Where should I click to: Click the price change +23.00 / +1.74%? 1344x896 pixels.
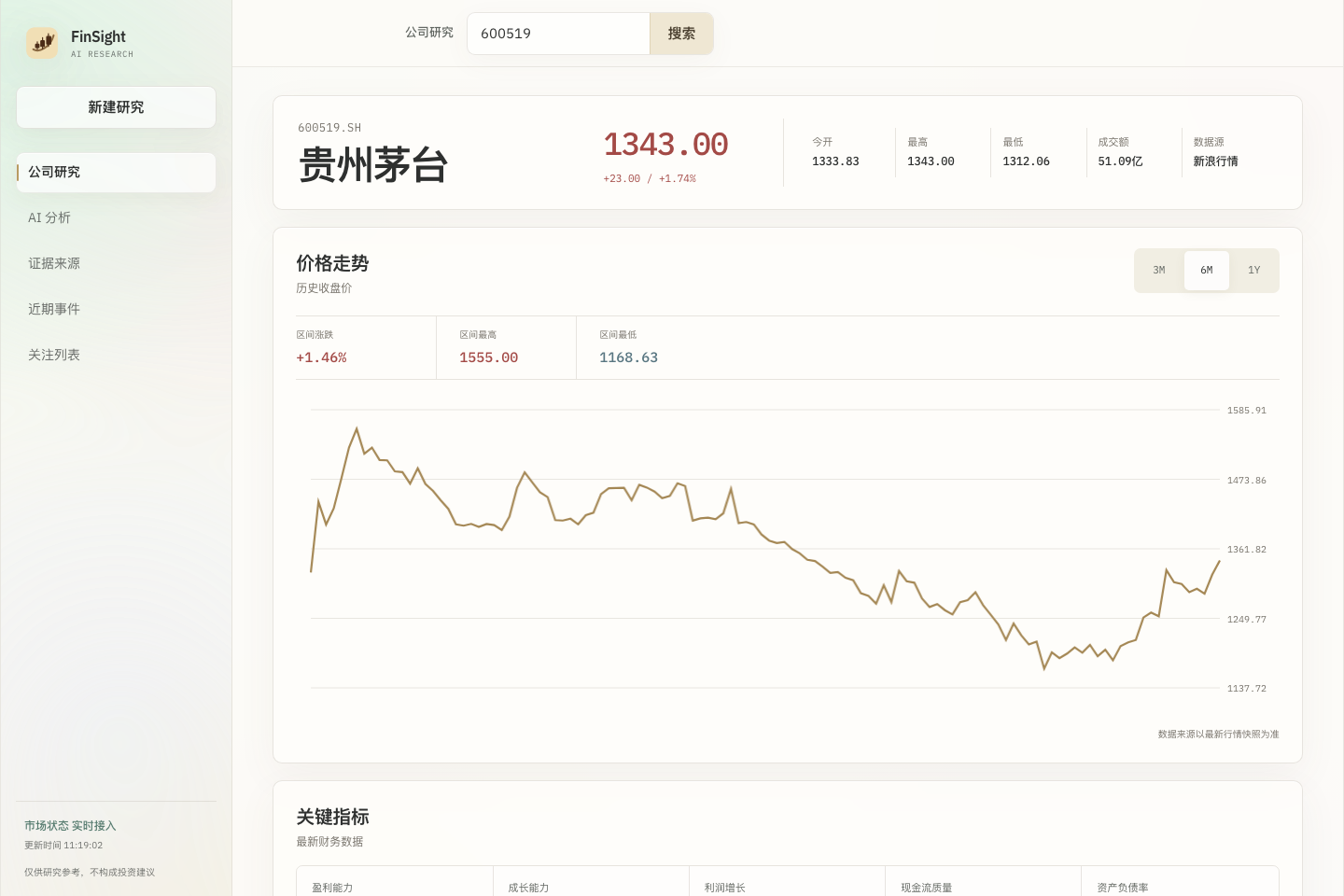[650, 179]
